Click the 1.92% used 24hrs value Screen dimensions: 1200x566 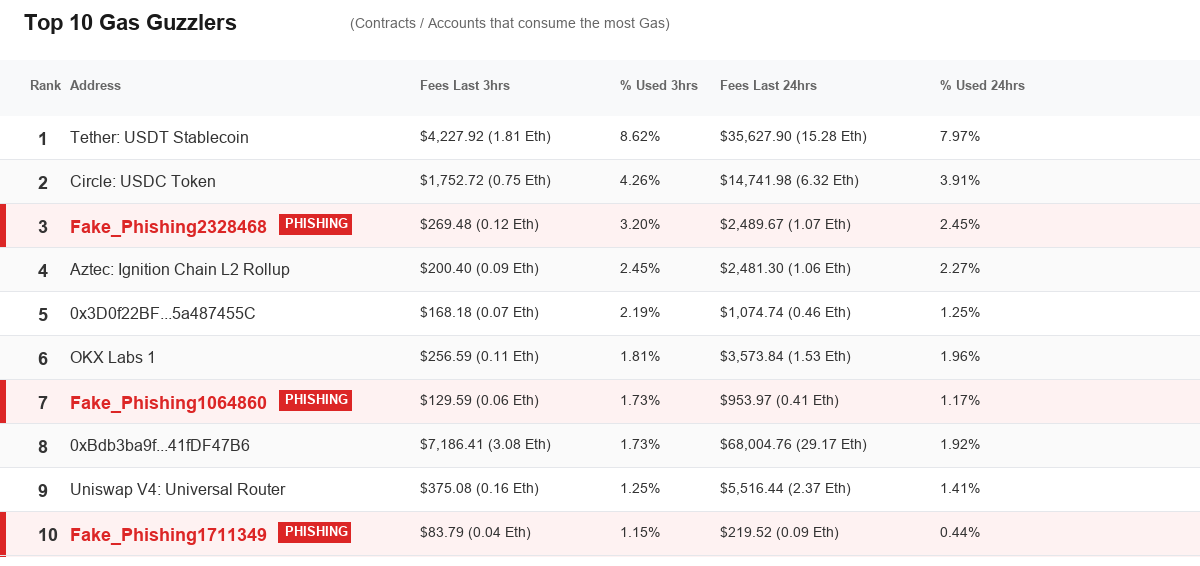coord(960,444)
